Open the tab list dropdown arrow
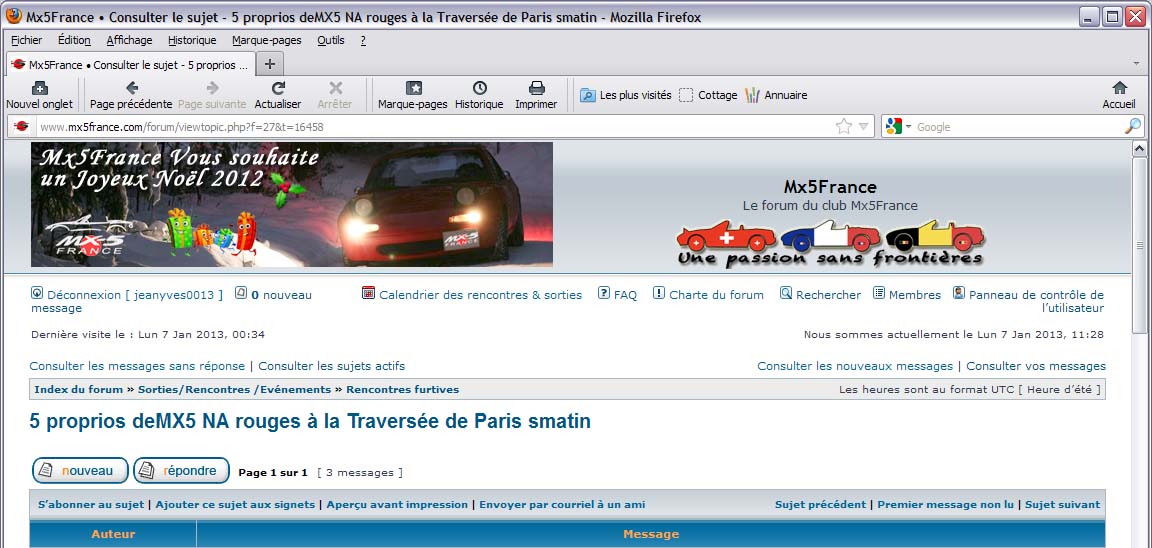Viewport: 1152px width, 548px height. [x=1137, y=64]
